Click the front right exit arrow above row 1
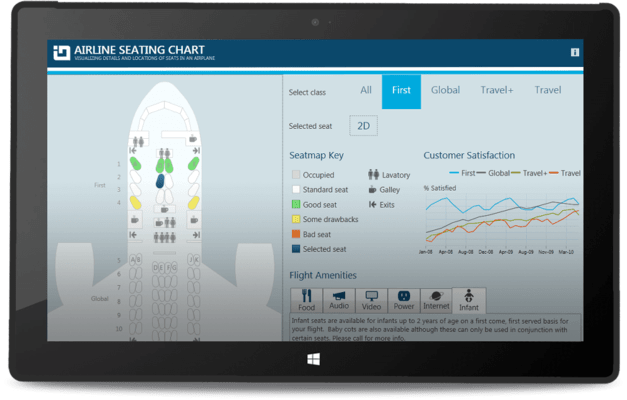This screenshot has height=400, width=627. click(196, 150)
